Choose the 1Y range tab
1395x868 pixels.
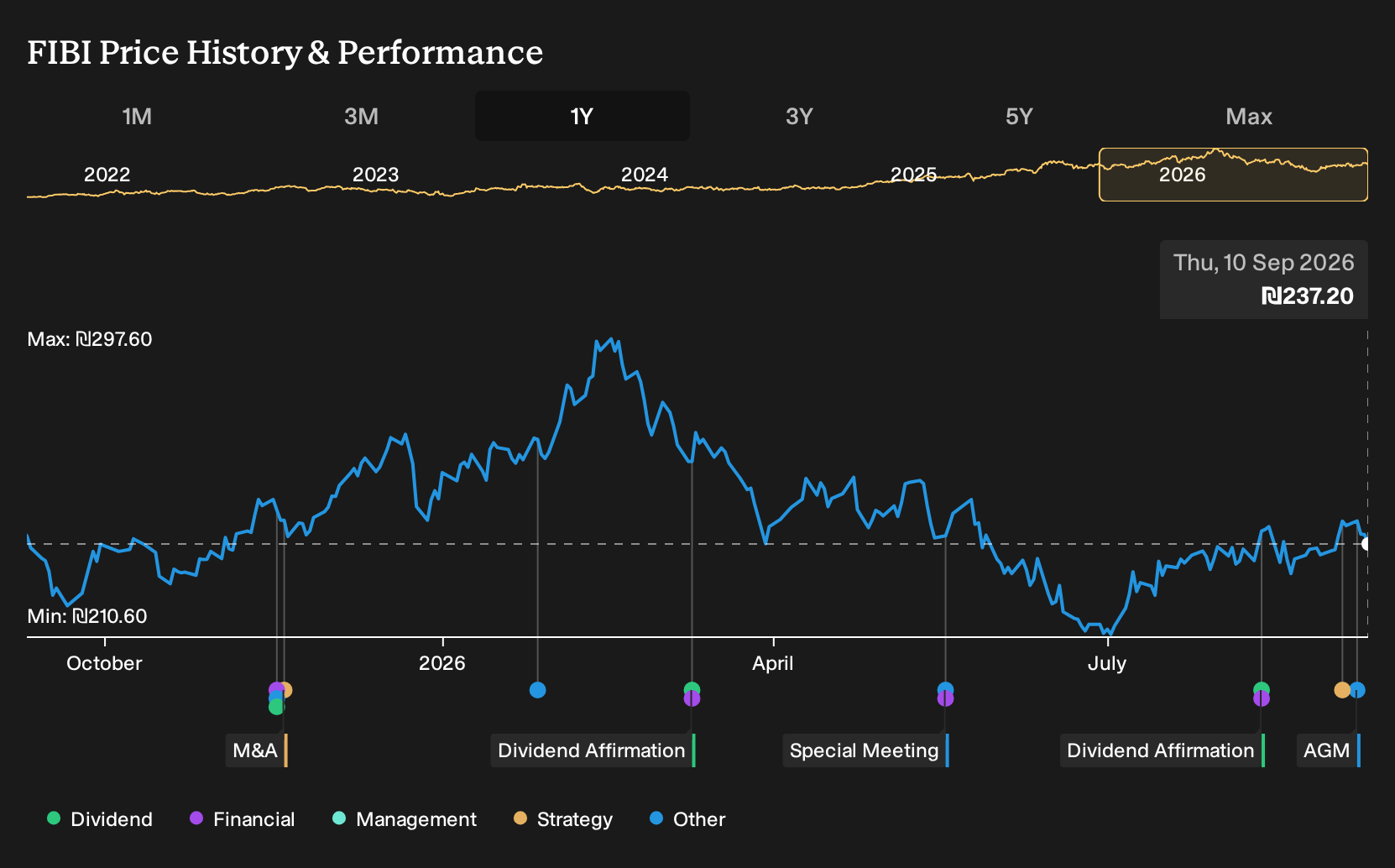582,116
